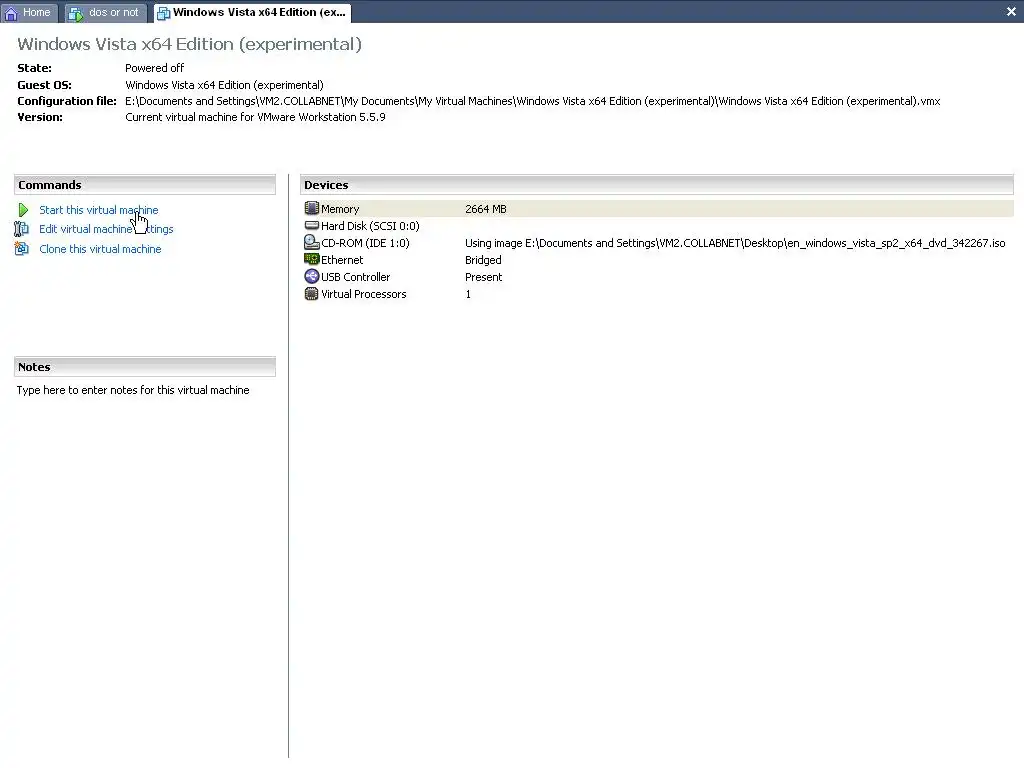1024x768 pixels.
Task: Click the Ethernet network card icon
Action: click(x=312, y=259)
